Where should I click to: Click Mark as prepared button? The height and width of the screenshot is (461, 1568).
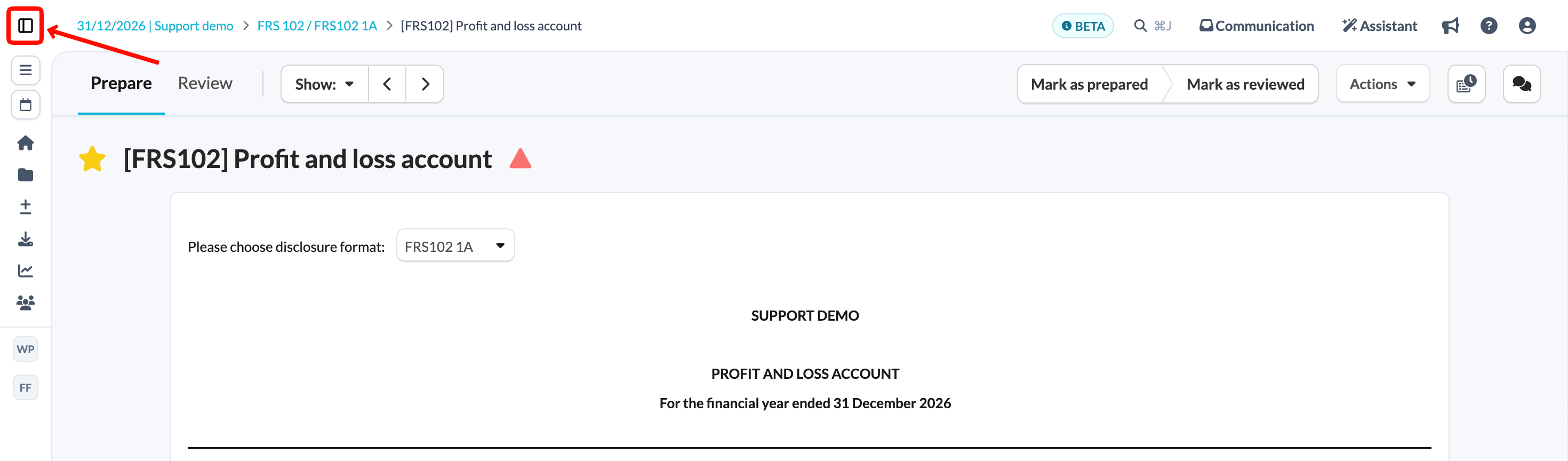point(1089,84)
